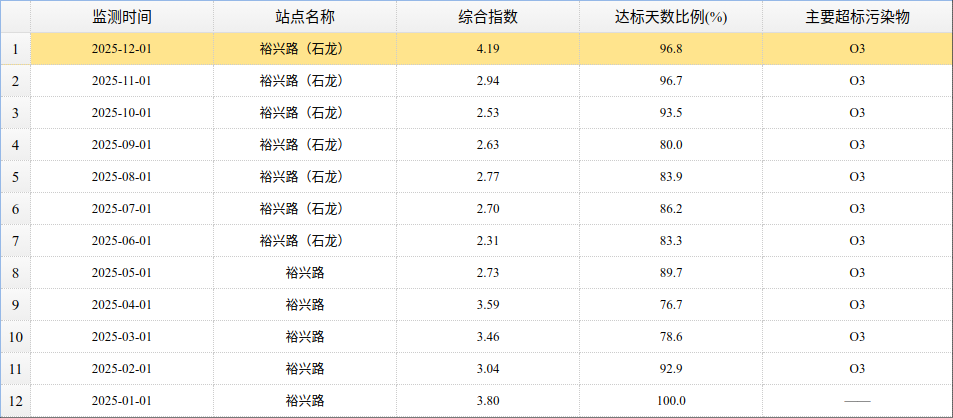953x418 pixels.
Task: Select the composite index value 4.19
Action: tap(488, 49)
